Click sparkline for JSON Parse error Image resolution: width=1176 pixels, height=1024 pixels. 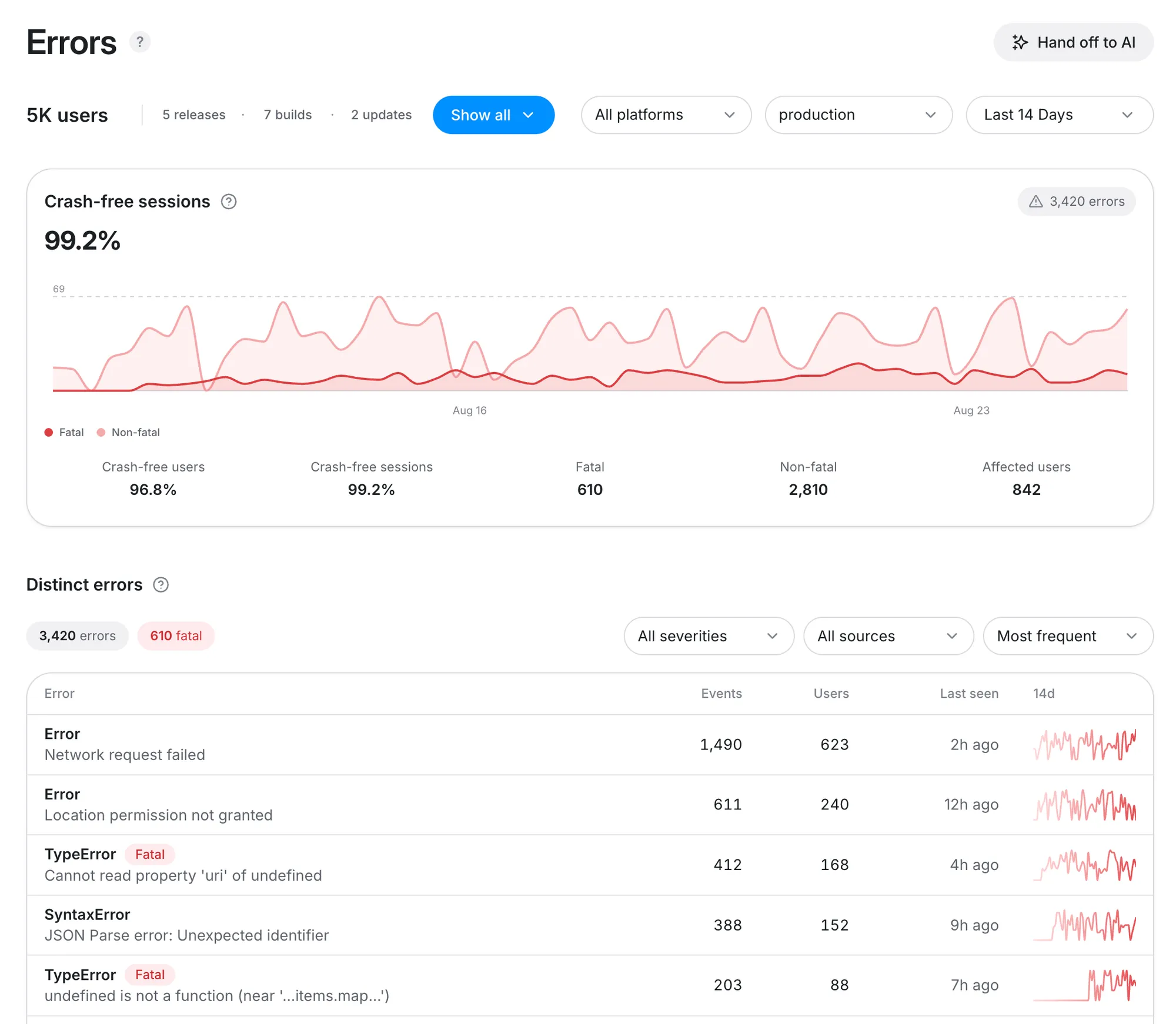tap(1085, 925)
